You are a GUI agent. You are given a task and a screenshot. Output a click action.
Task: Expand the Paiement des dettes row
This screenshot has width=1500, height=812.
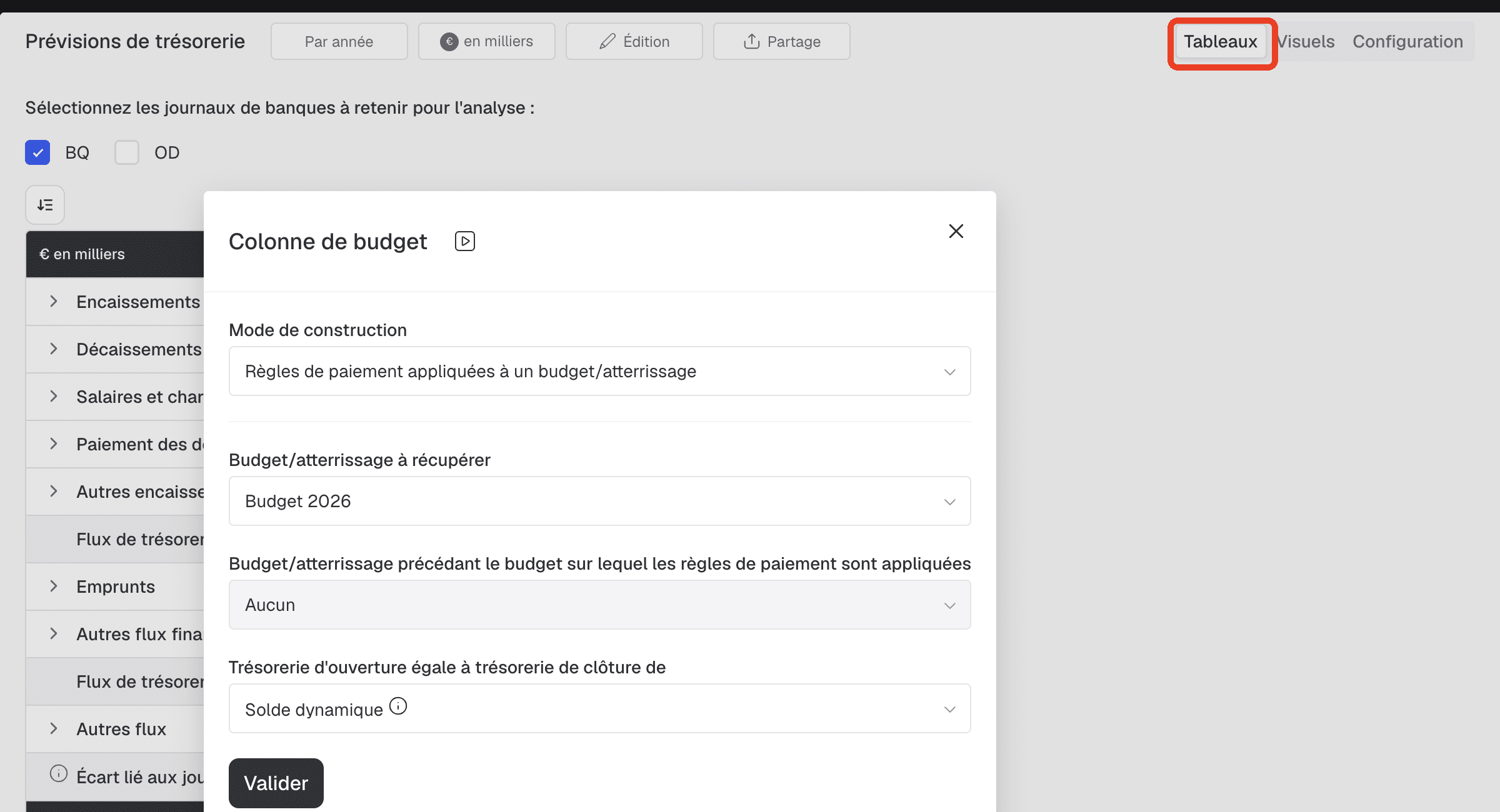tap(54, 443)
